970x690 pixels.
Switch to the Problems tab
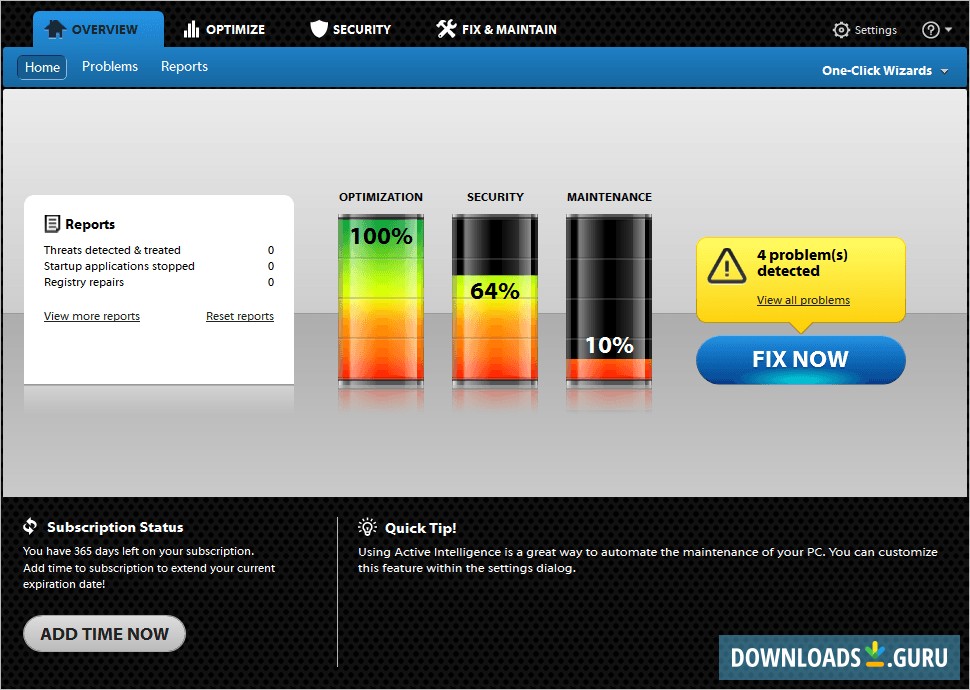pyautogui.click(x=110, y=66)
